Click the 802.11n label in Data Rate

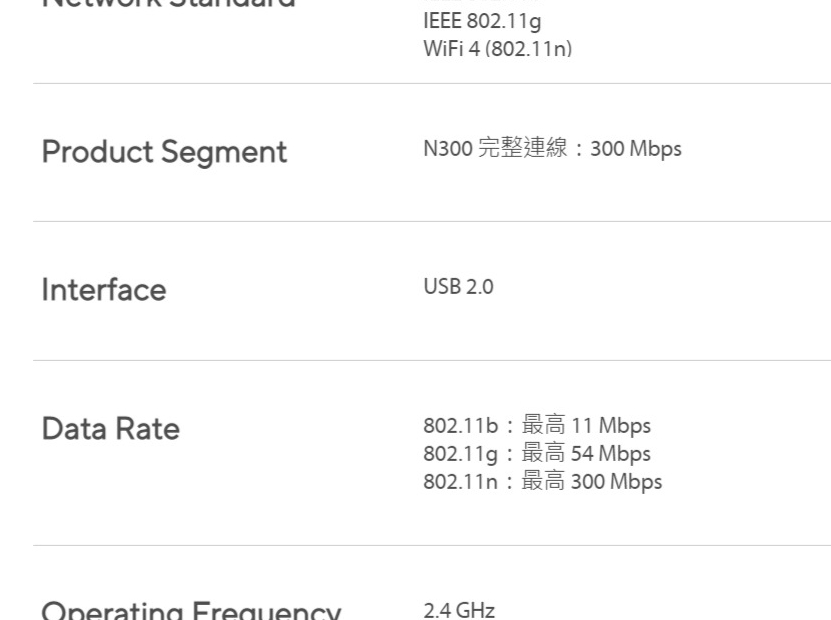461,482
